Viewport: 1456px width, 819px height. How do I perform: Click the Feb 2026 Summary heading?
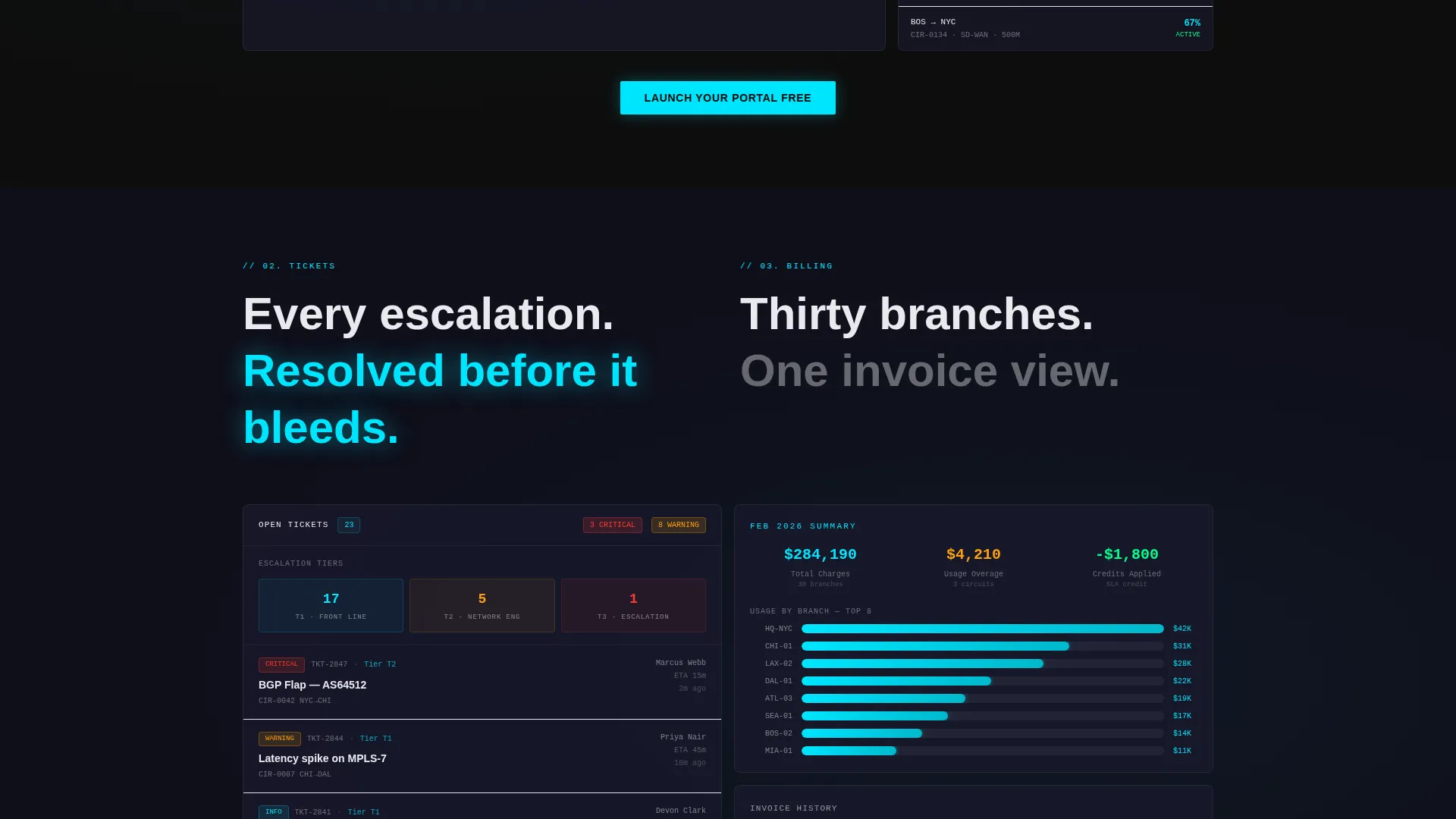point(802,526)
